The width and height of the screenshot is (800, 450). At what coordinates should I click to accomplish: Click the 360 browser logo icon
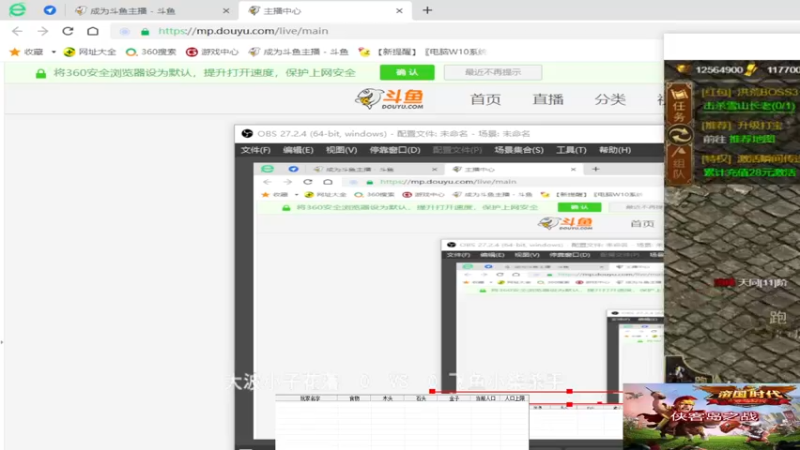pos(17,10)
